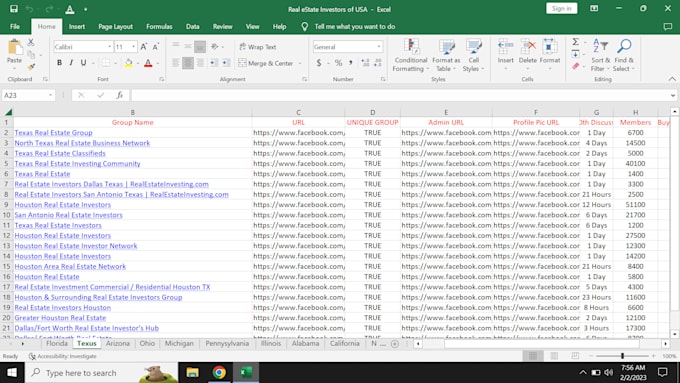Toggle Underline formatting
This screenshot has height=383, width=680.
[x=83, y=63]
